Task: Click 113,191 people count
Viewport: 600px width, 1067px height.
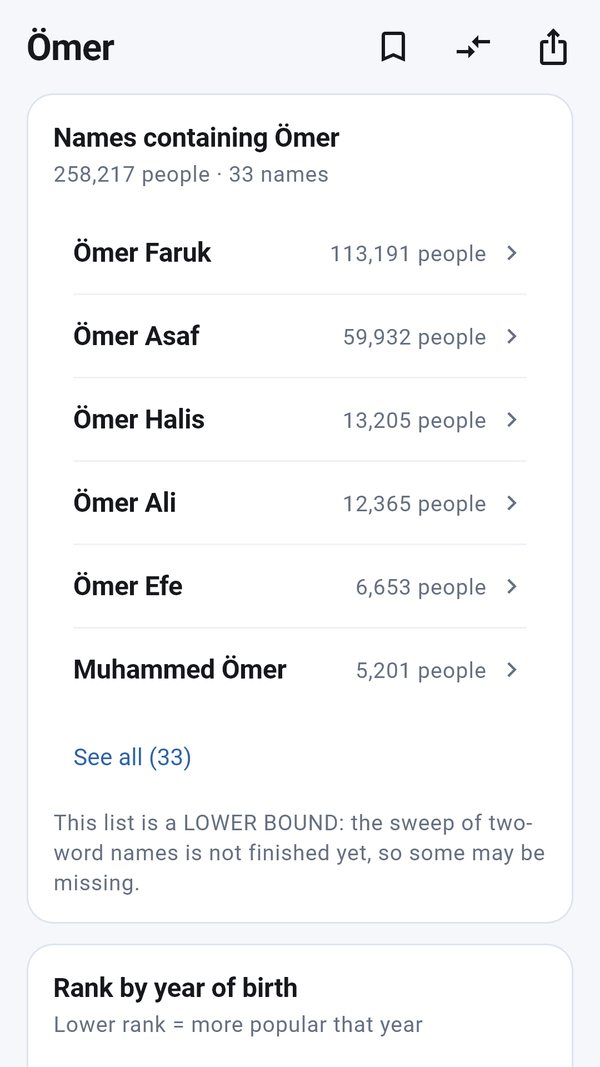Action: [408, 254]
